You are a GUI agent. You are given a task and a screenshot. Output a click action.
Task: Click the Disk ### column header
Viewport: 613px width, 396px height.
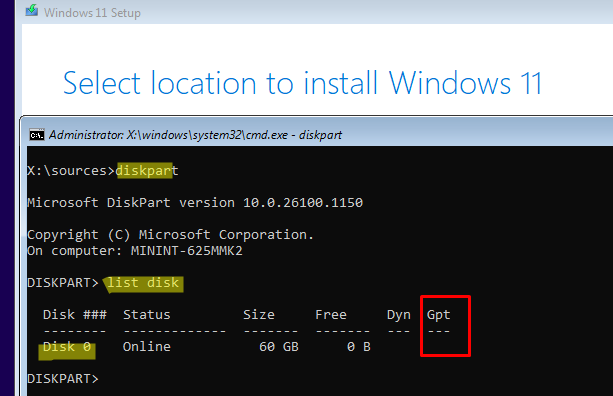75,315
